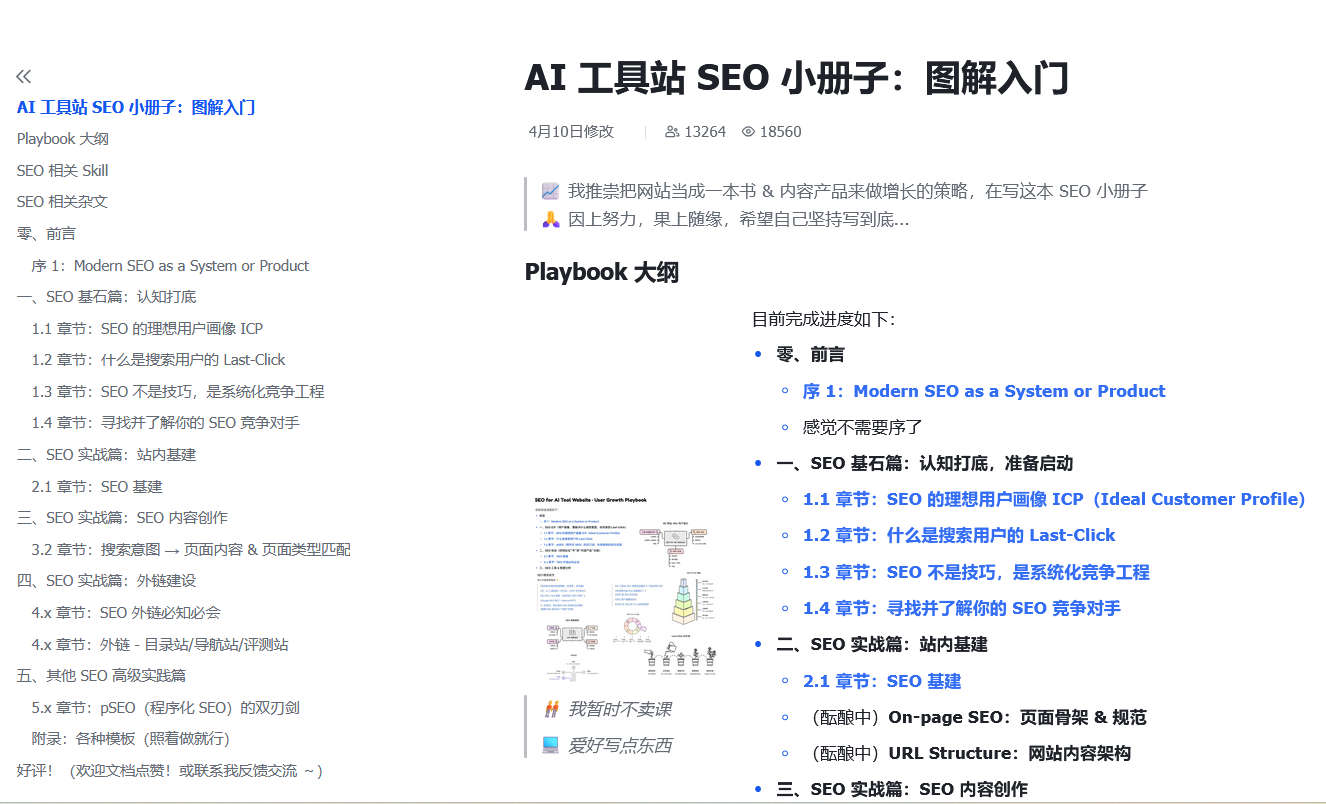The width and height of the screenshot is (1326, 804).
Task: Go to 零、前言 in the sidebar
Action: point(46,234)
